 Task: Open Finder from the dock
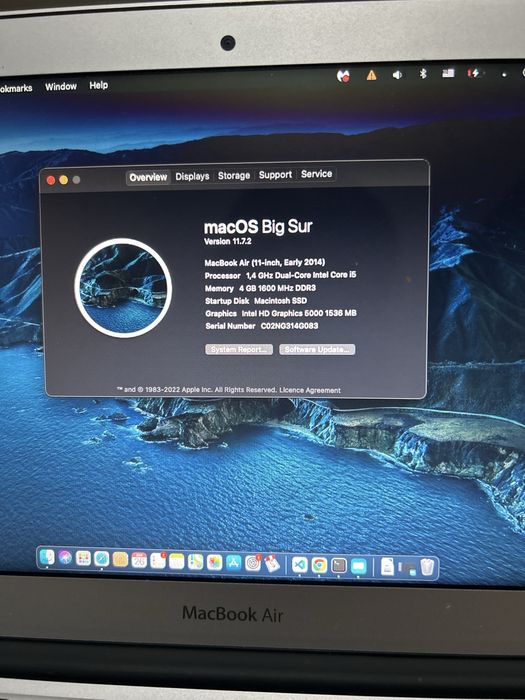coord(47,557)
